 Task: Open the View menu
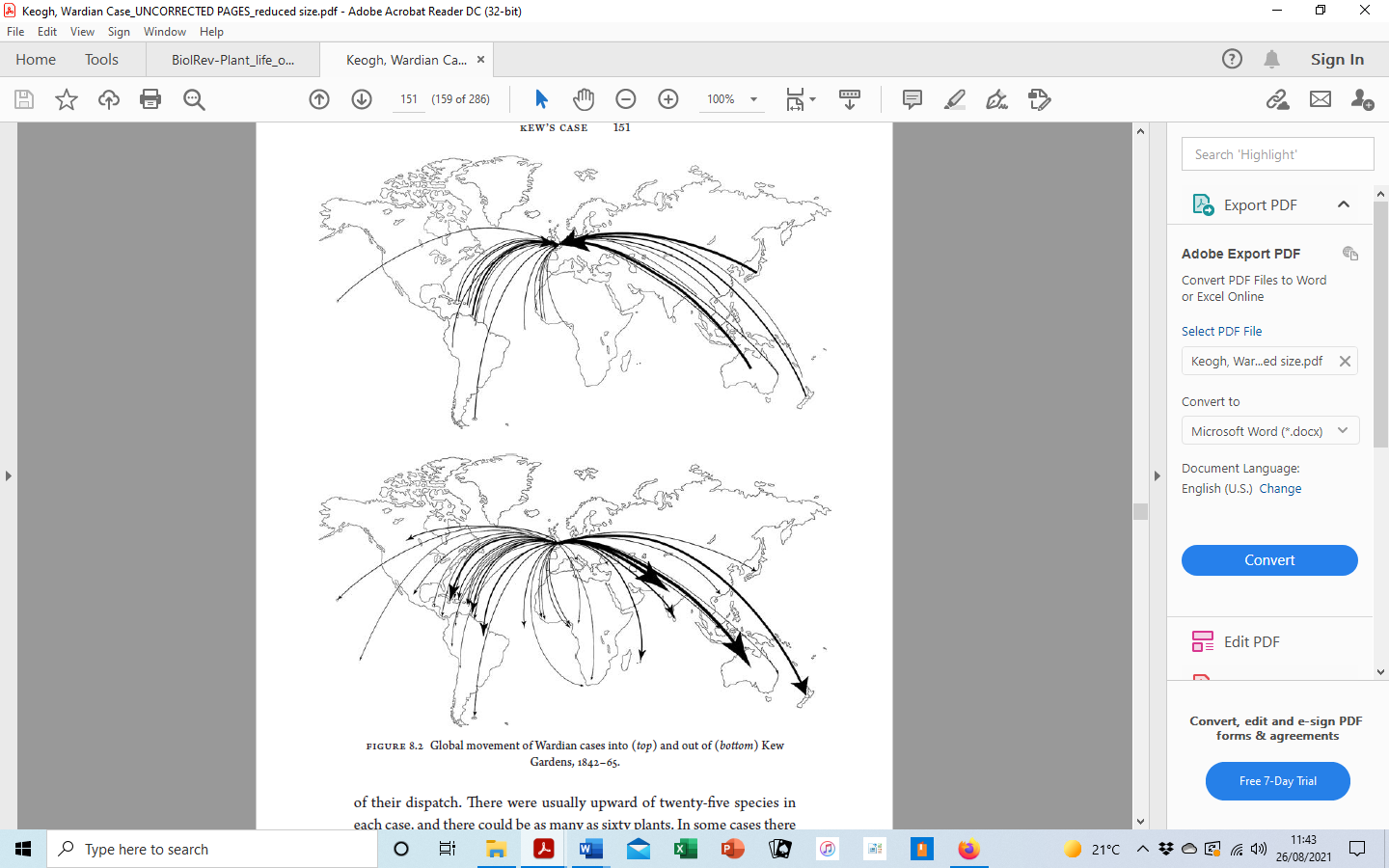tap(83, 31)
